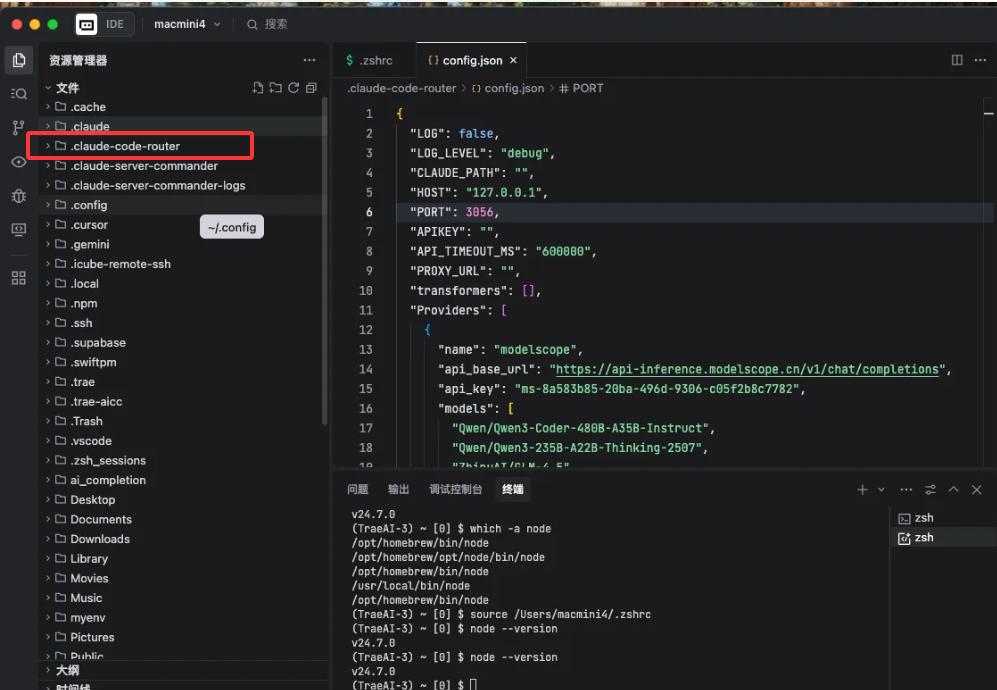Click the terminal panel settings sliders icon
This screenshot has width=997, height=690.
click(x=930, y=490)
